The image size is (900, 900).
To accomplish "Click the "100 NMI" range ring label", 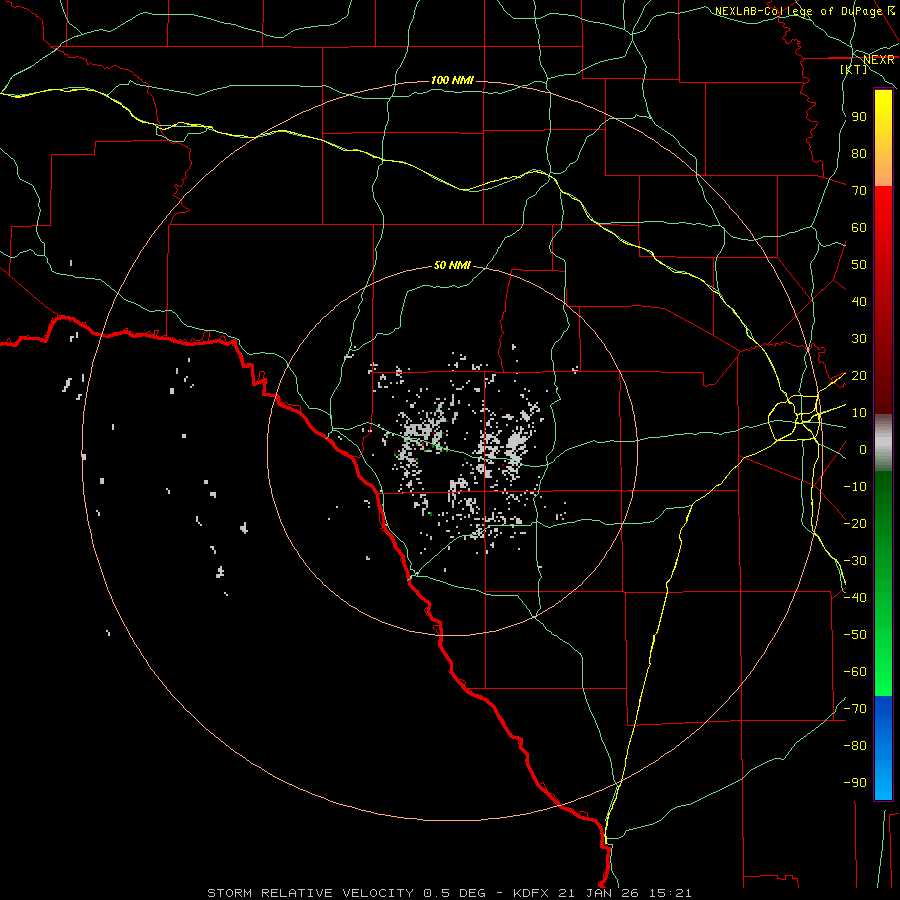I will click(x=452, y=80).
